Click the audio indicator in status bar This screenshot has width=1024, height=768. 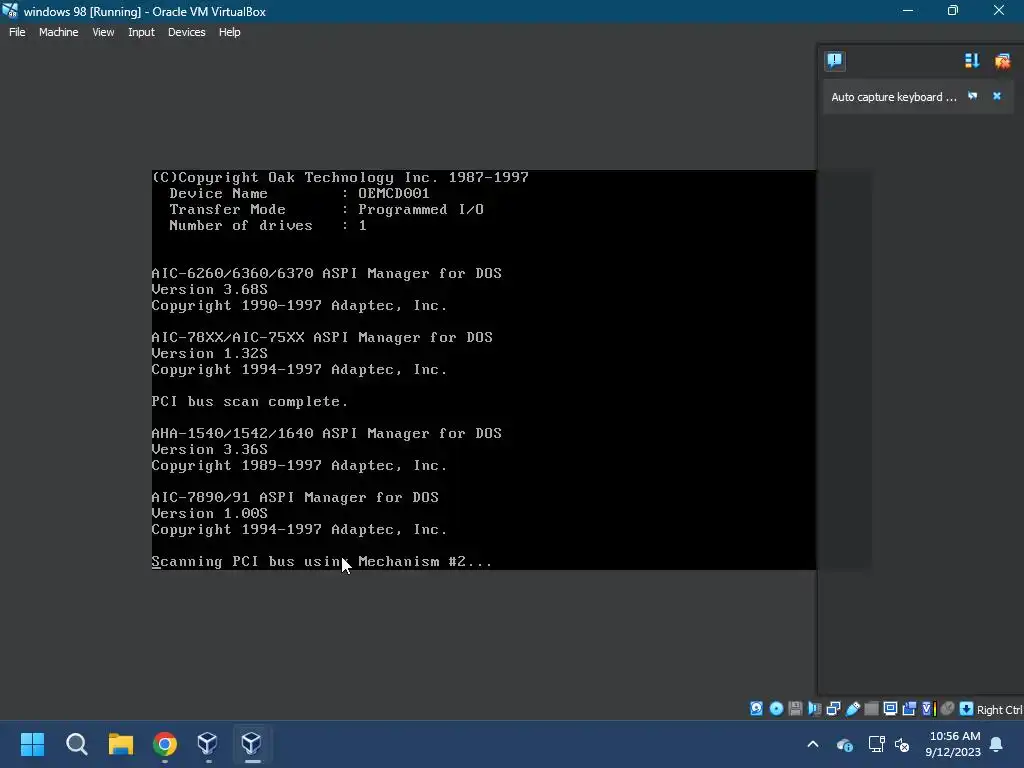pos(814,709)
